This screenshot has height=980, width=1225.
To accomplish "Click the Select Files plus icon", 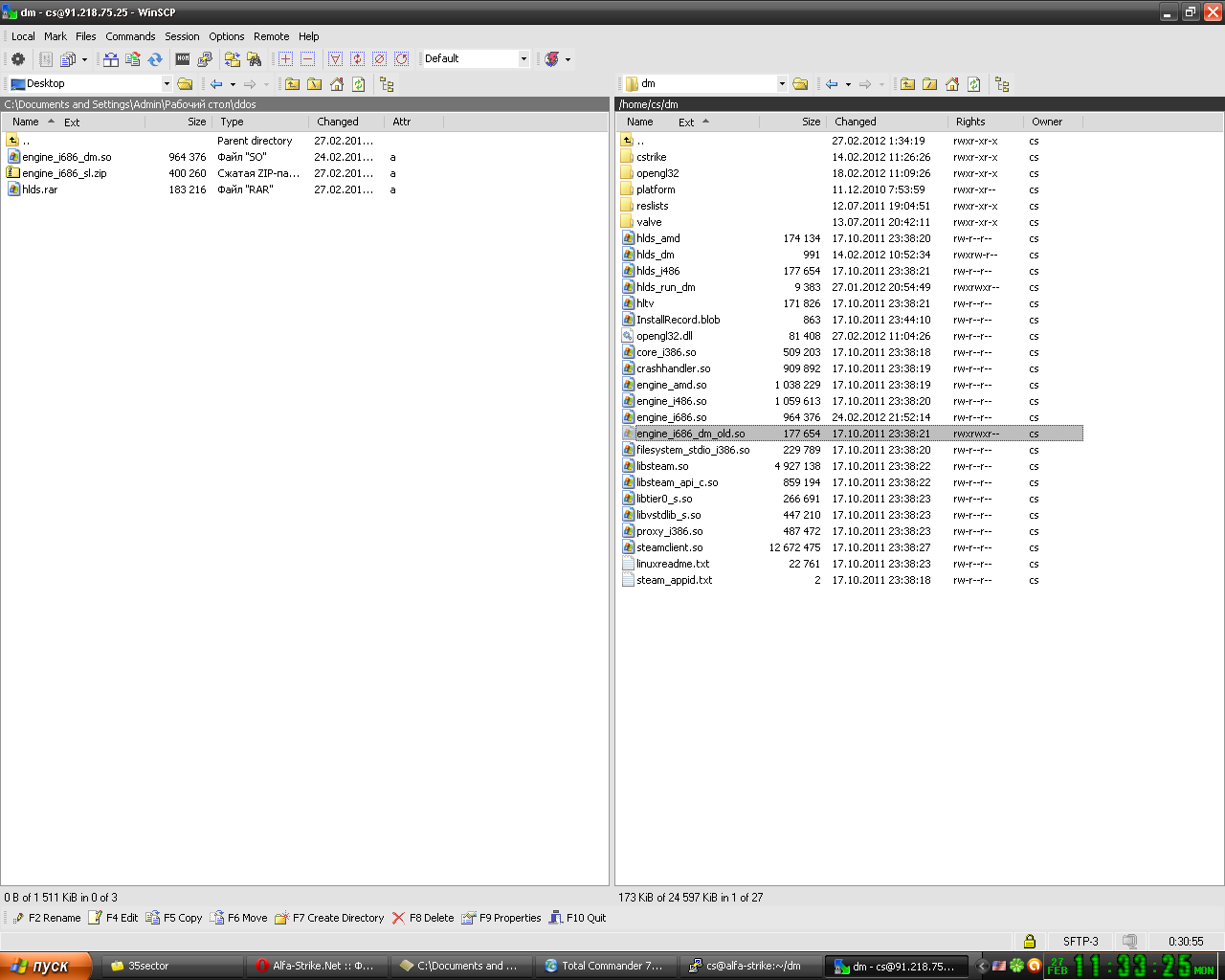I will (x=285, y=59).
